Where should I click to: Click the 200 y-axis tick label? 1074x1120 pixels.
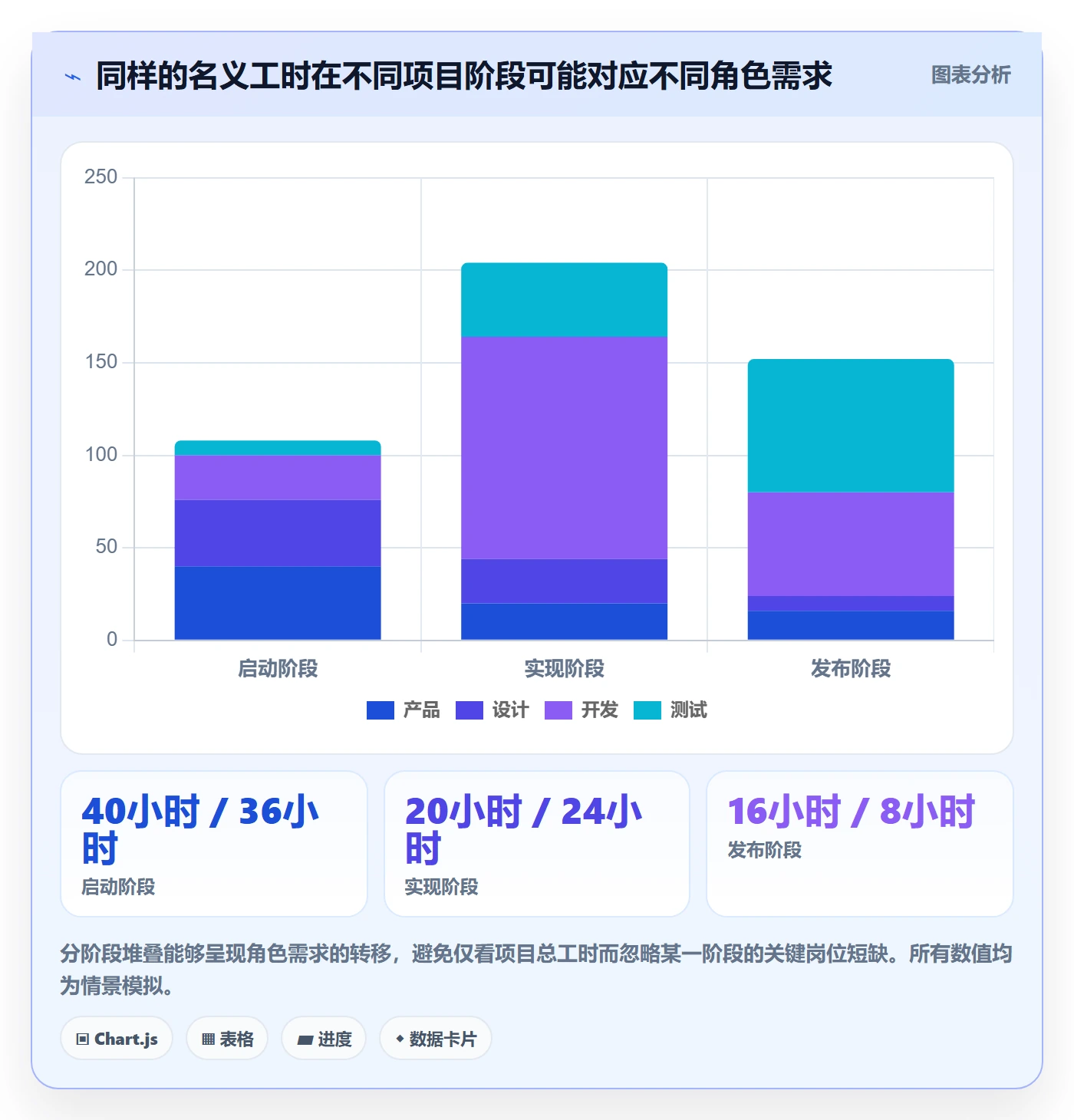click(101, 269)
